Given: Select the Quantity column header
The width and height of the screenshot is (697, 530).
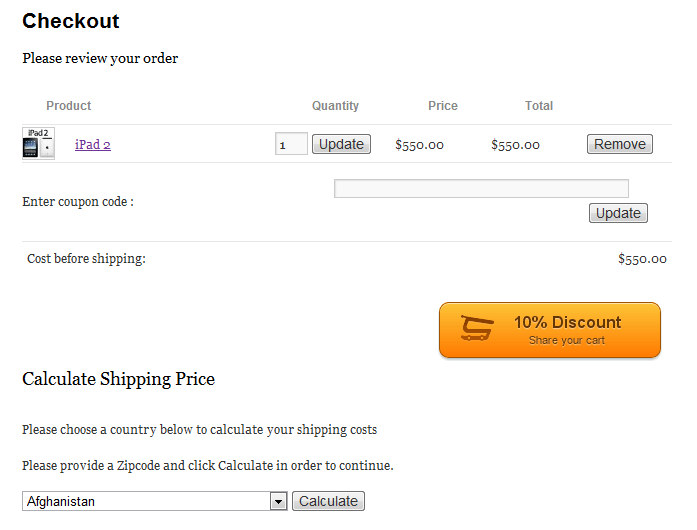Looking at the screenshot, I should pyautogui.click(x=335, y=106).
